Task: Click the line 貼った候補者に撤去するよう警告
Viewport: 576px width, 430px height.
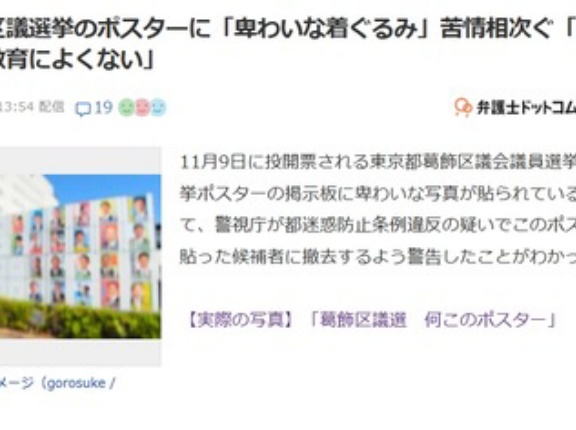Action: point(378,257)
